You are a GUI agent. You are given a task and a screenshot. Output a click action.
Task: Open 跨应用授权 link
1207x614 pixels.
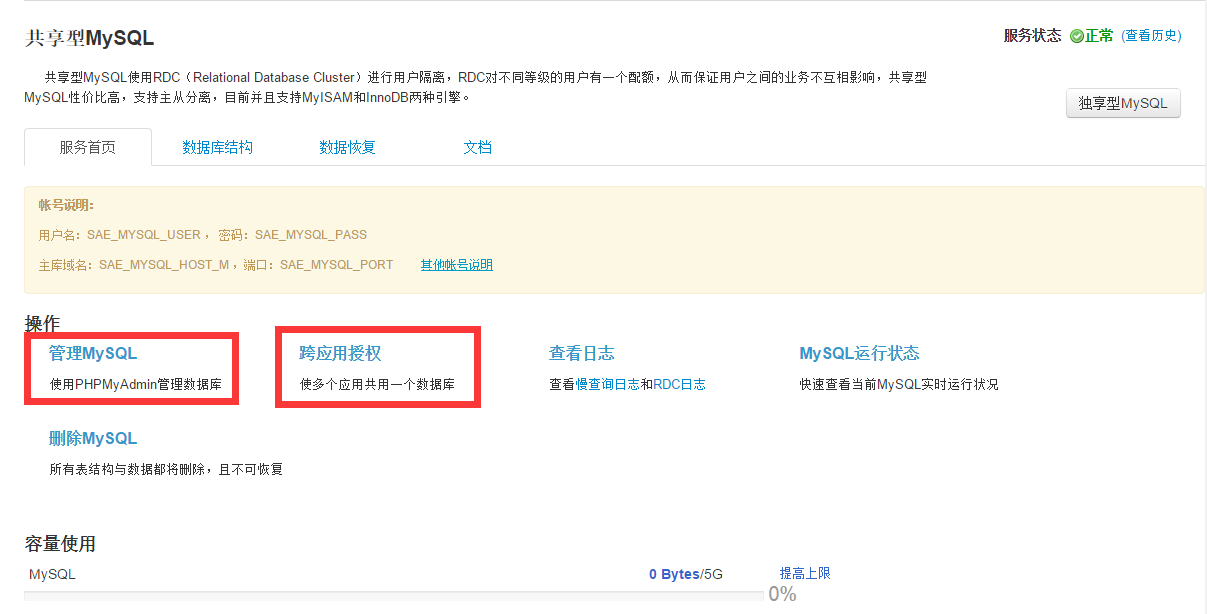tap(340, 353)
